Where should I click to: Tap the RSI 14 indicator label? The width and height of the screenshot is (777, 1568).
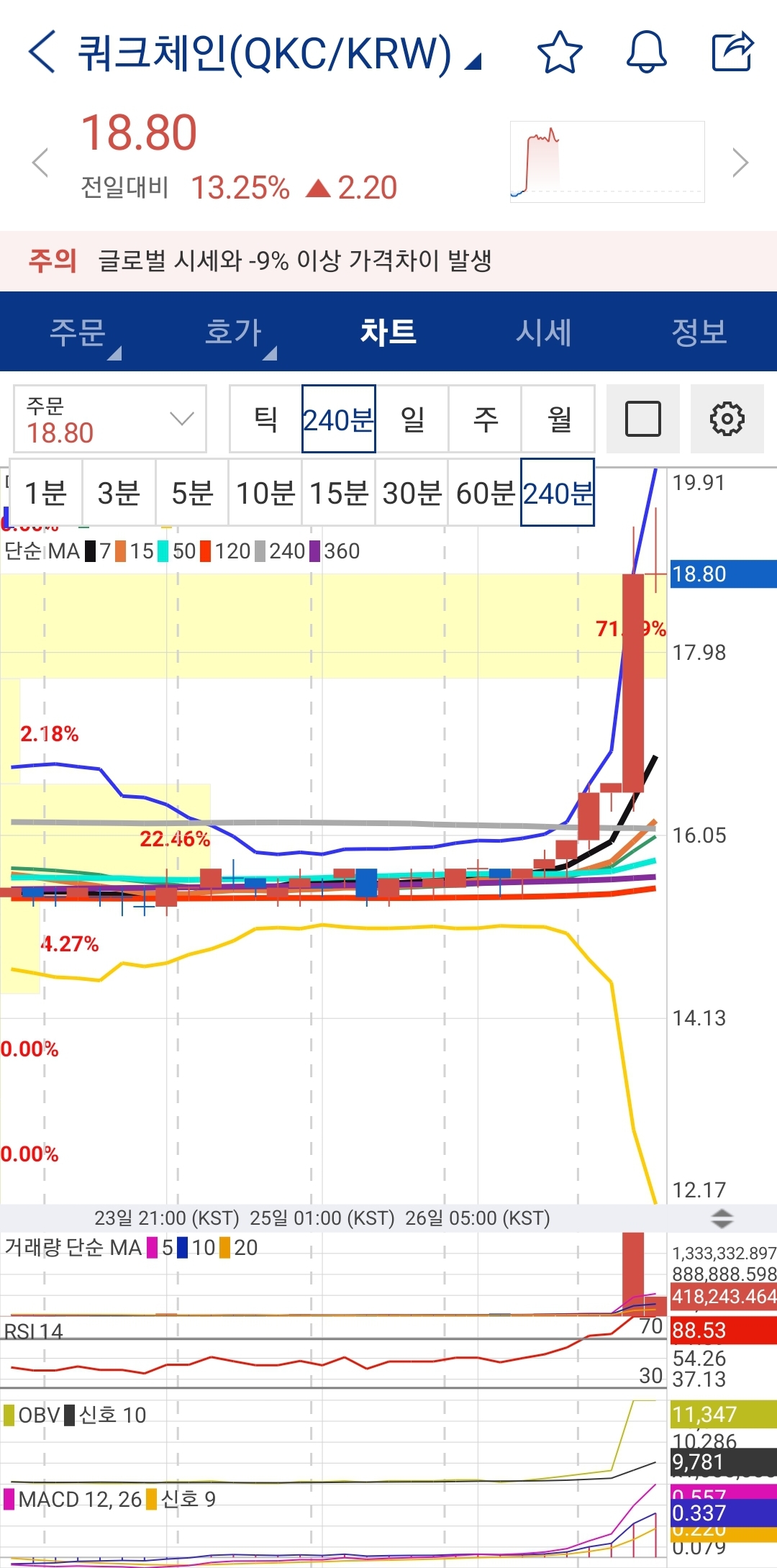(x=34, y=1331)
